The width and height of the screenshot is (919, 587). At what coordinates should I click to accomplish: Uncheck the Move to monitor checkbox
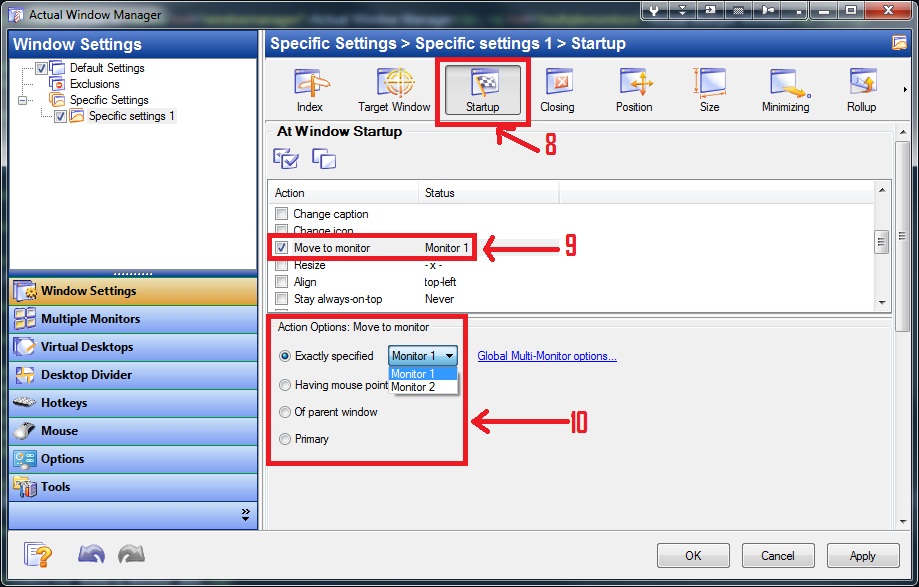pyautogui.click(x=282, y=248)
